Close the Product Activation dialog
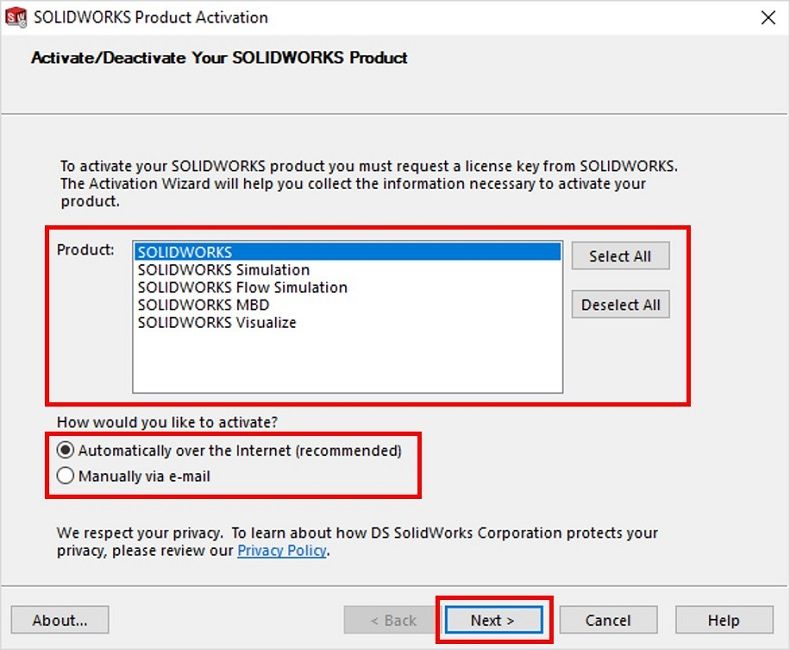This screenshot has height=650, width=790. (x=767, y=18)
